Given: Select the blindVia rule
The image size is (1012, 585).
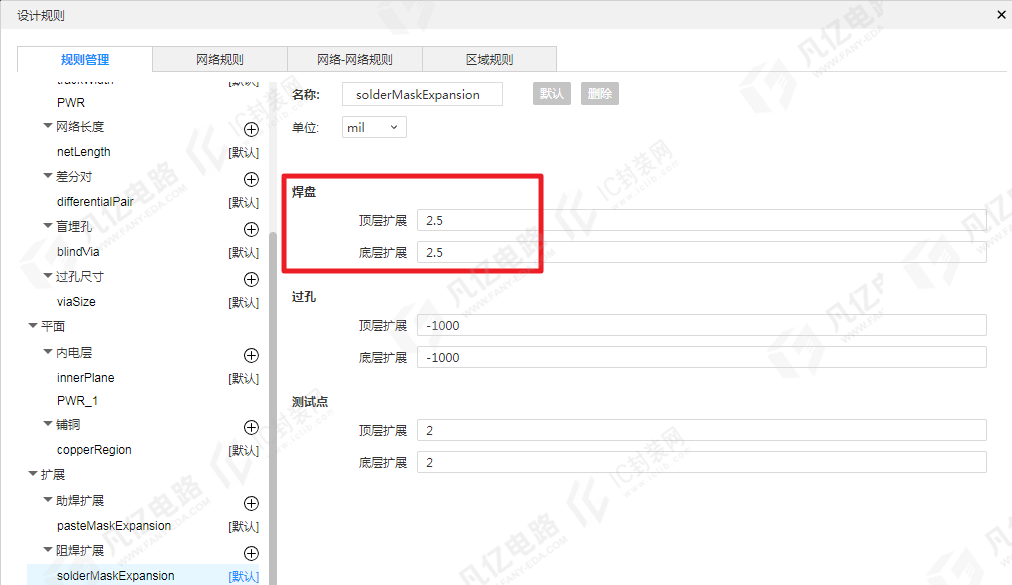Looking at the screenshot, I should (x=78, y=252).
